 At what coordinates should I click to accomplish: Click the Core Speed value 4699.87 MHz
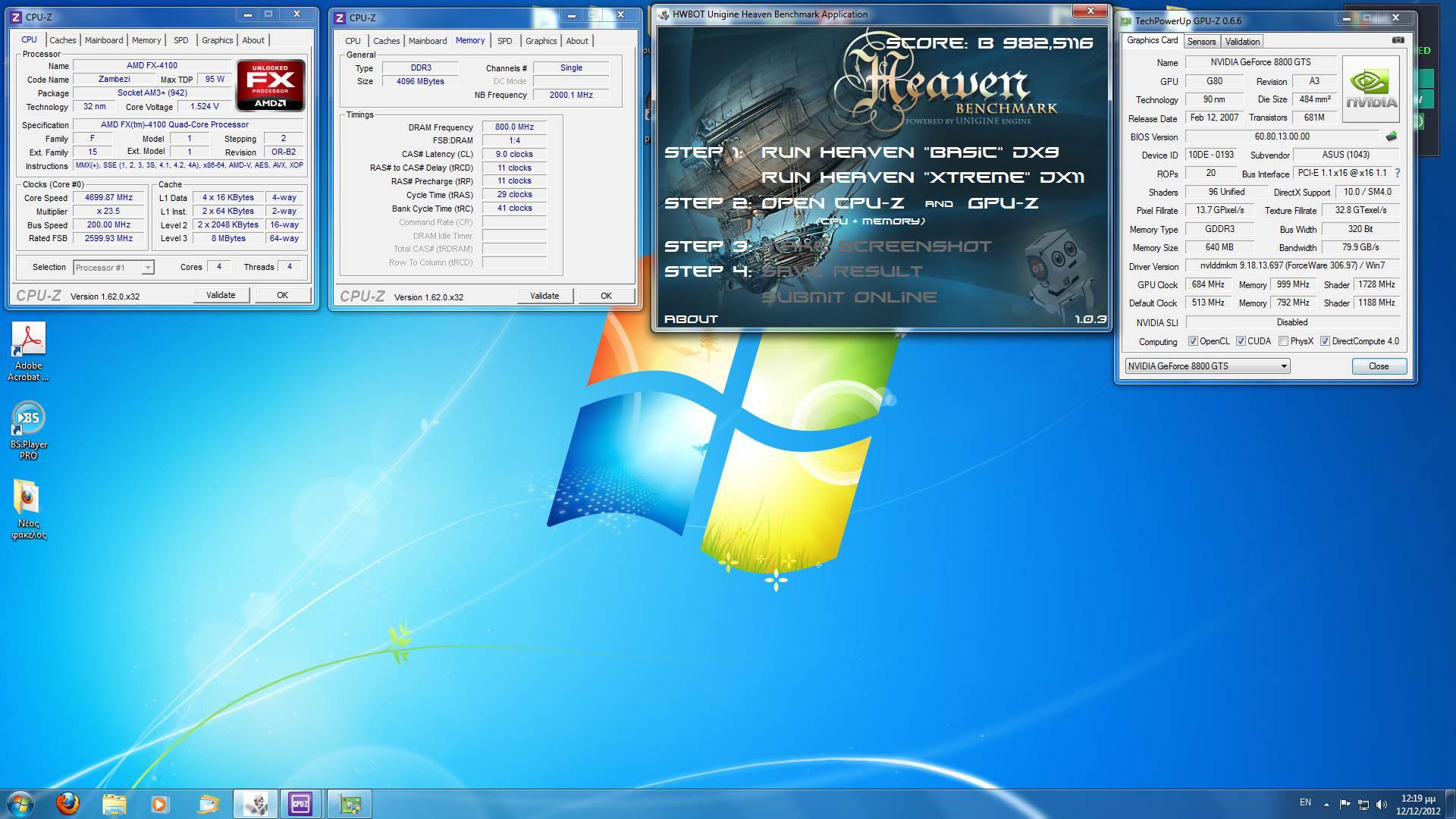coord(108,197)
